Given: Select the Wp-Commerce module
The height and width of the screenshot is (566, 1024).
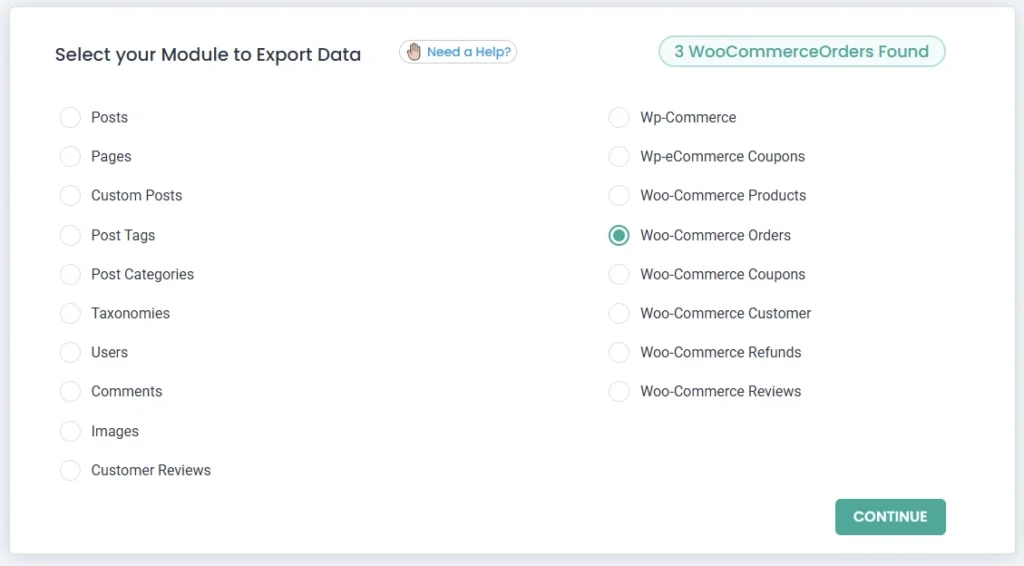Looking at the screenshot, I should click(x=619, y=118).
